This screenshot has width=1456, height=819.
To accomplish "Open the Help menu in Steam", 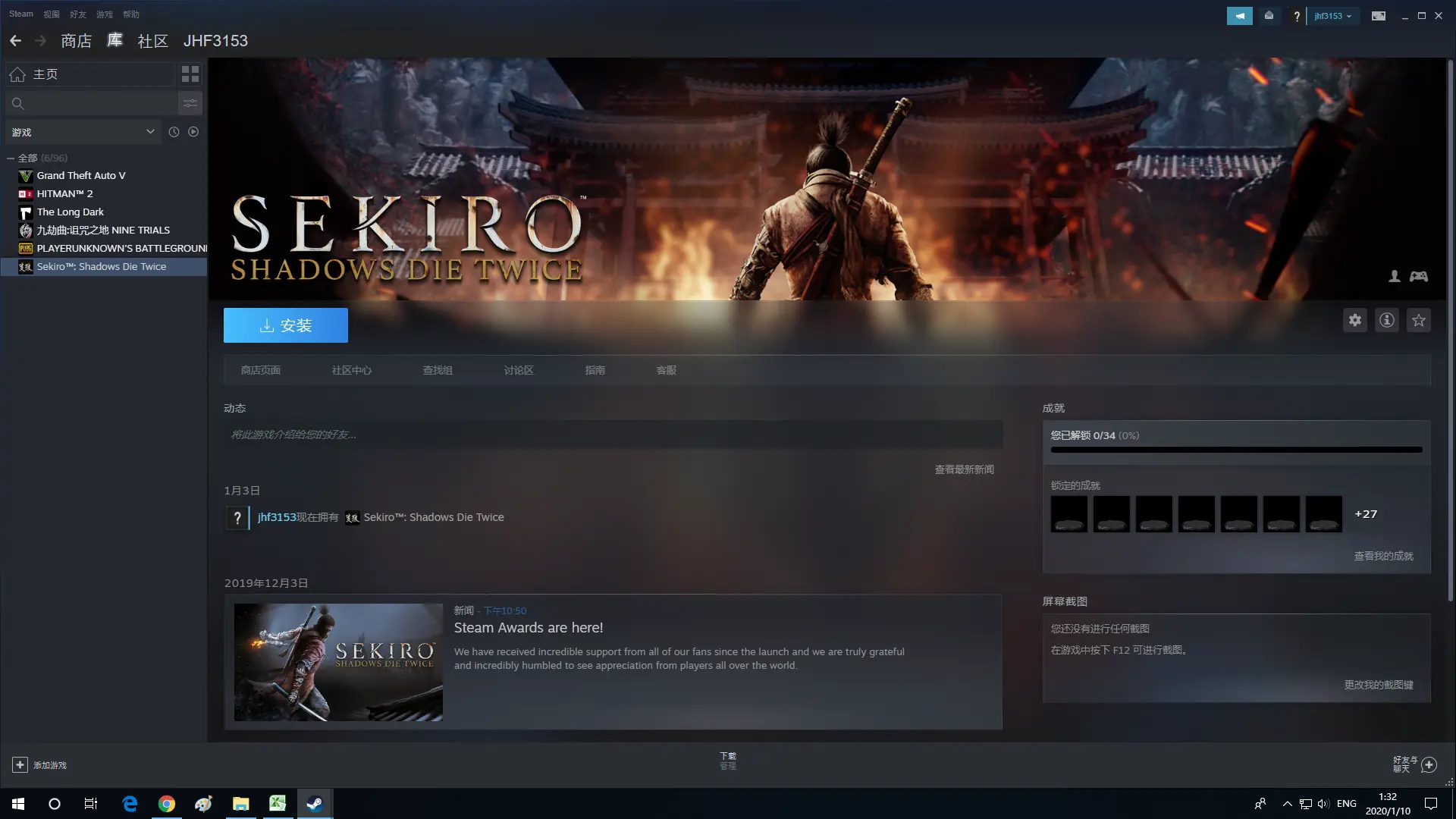I will (x=131, y=14).
